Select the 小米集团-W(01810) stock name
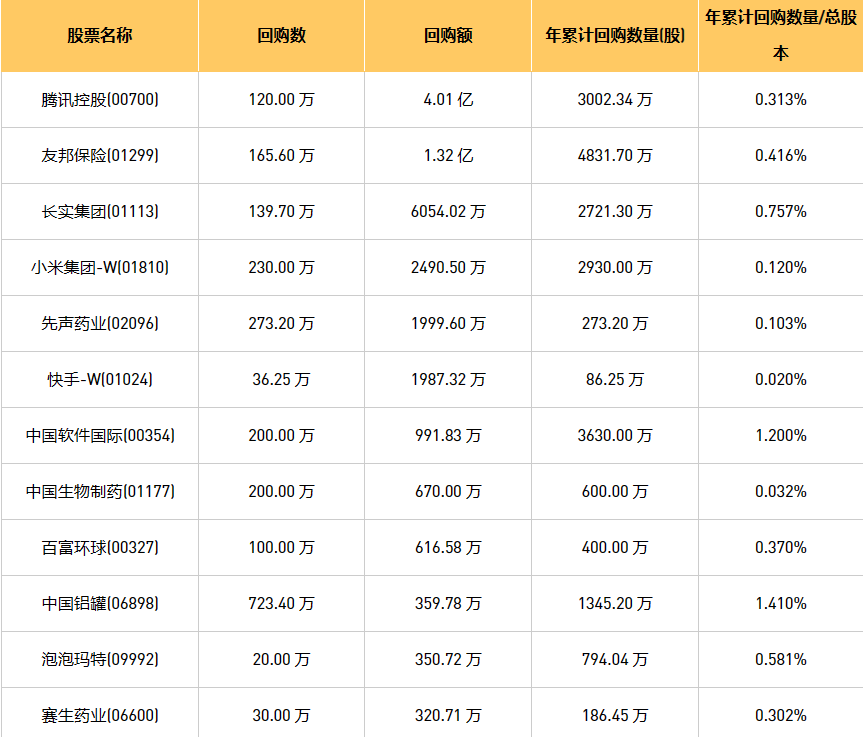Image resolution: width=863 pixels, height=737 pixels. (100, 267)
